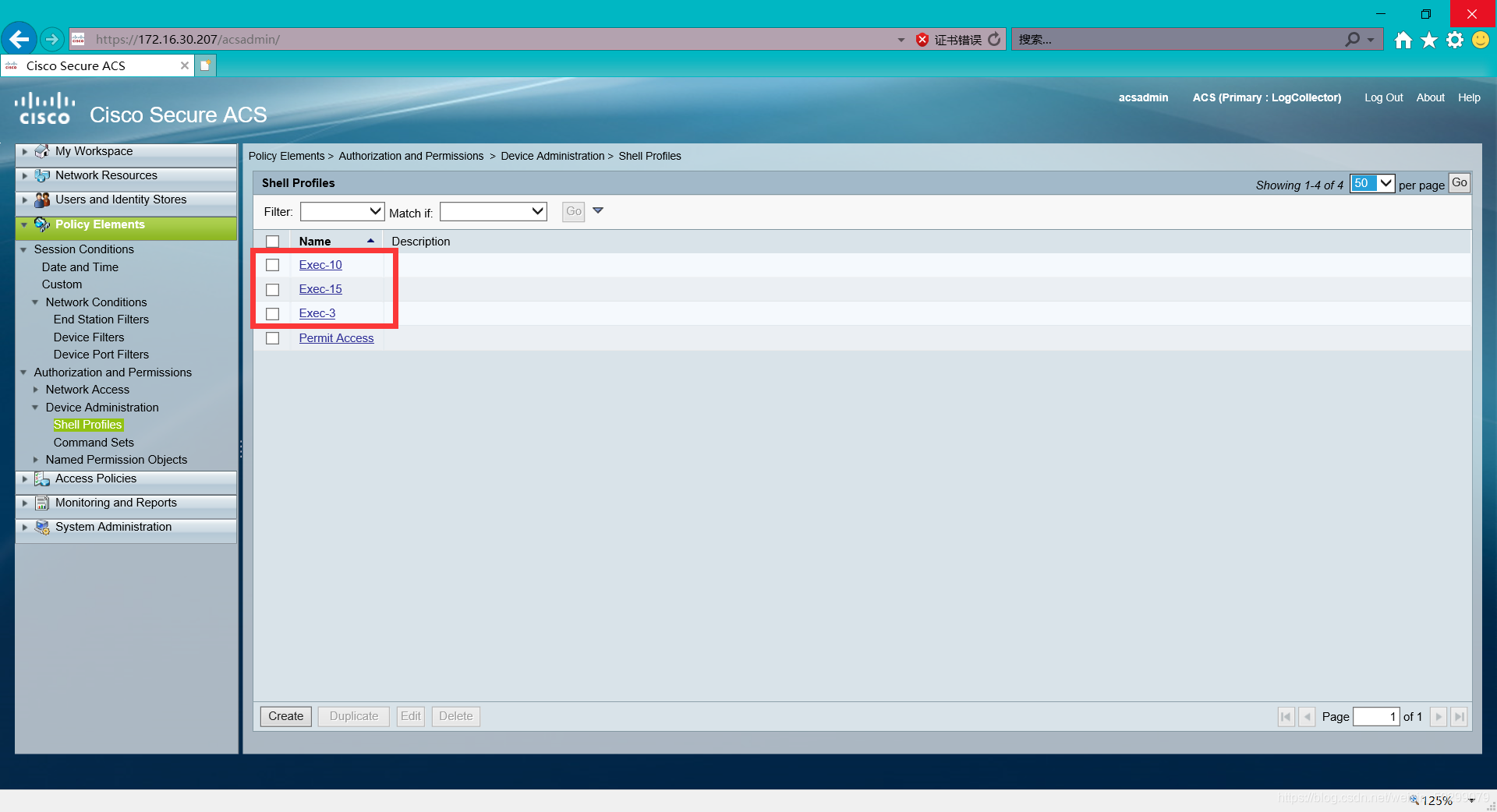
Task: Open favorites with the star icon
Action: [1429, 40]
